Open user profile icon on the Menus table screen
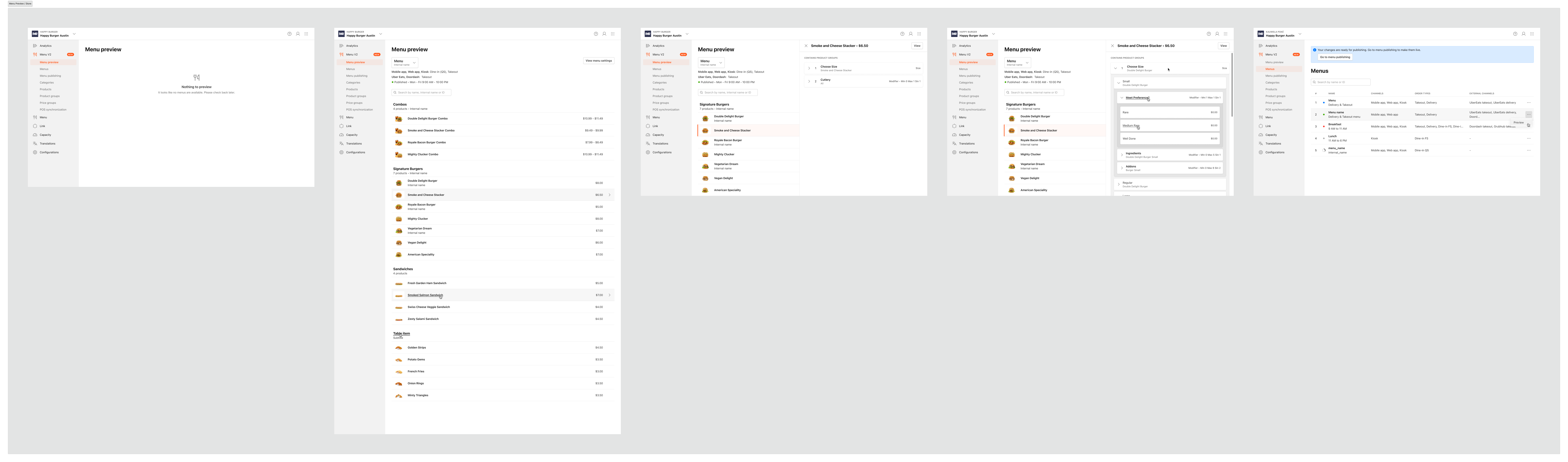 (1524, 34)
